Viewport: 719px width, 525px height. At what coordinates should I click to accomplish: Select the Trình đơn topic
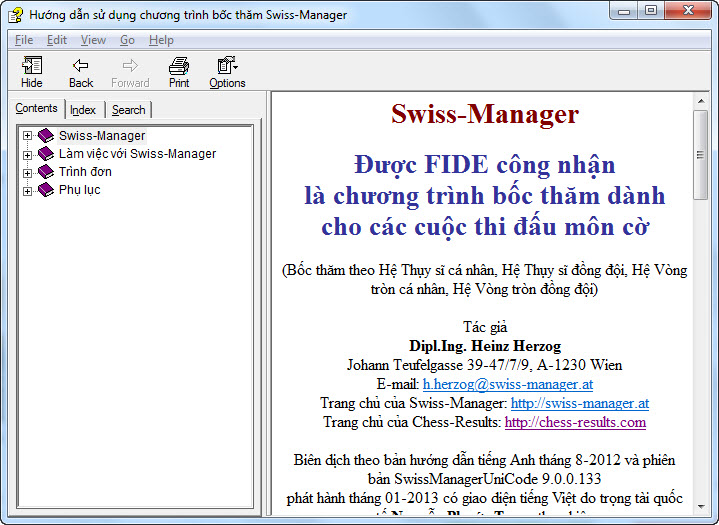pyautogui.click(x=85, y=171)
